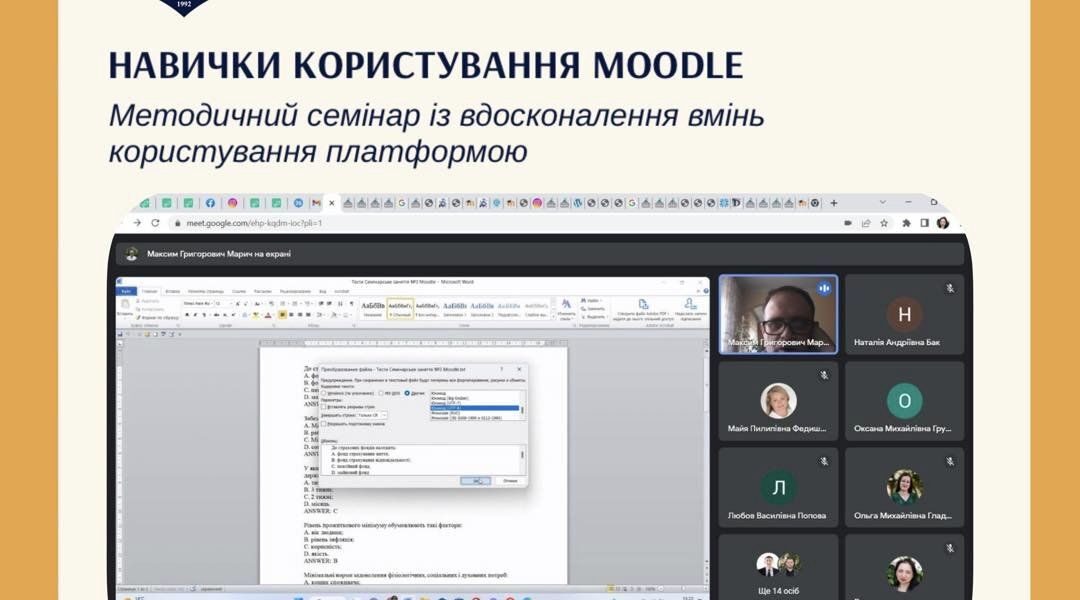Close the file conversion dialog
Screen dimensions: 1080x600
pos(519,369)
